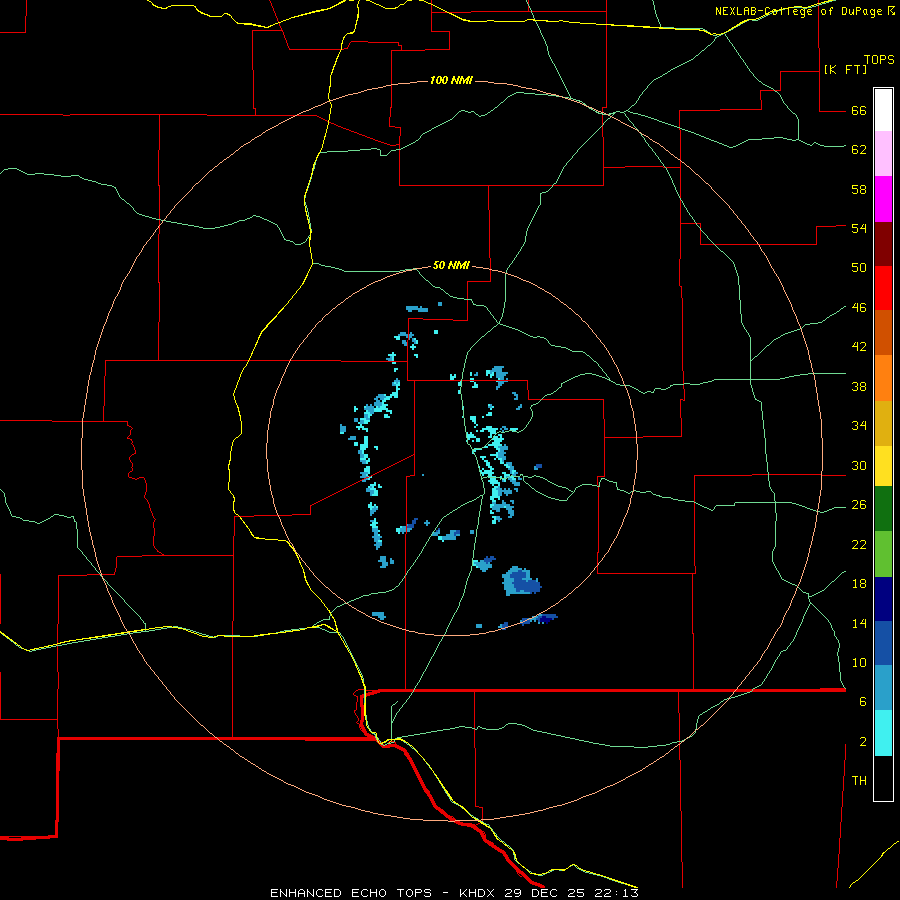900x900 pixels.
Task: Click the dark green legend swatch
Action: point(883,509)
